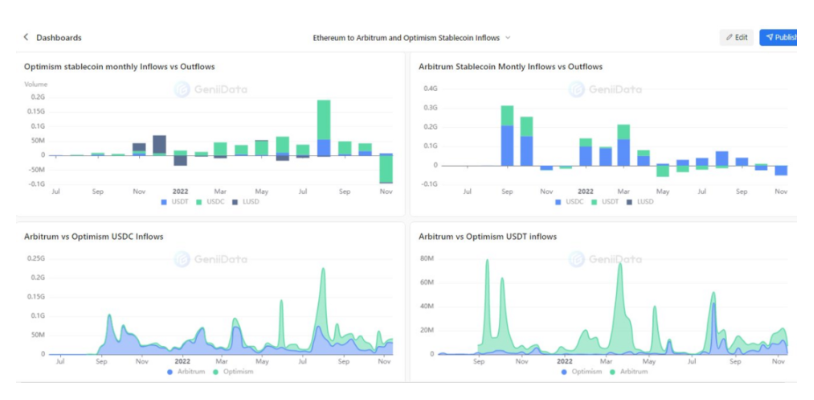Toggle Arbitrum legend in USDC Inflows chart
The height and width of the screenshot is (400, 814).
tap(186, 372)
